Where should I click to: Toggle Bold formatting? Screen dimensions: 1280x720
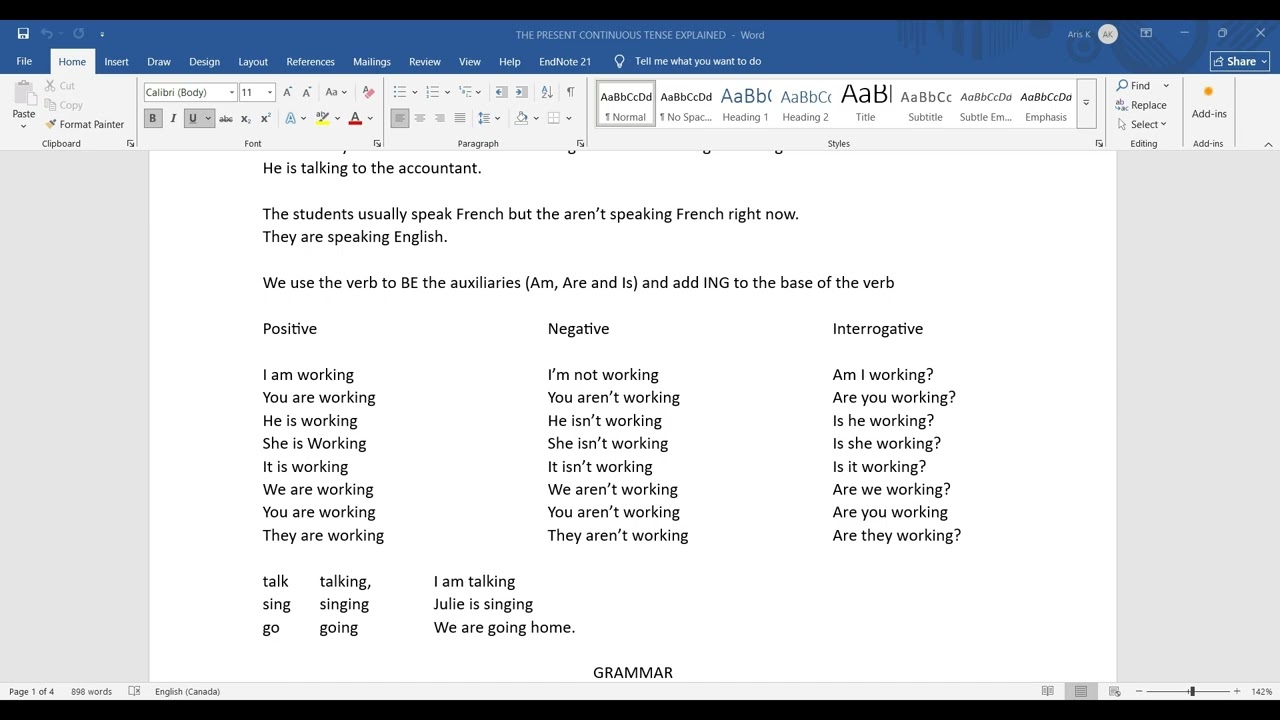pyautogui.click(x=153, y=118)
